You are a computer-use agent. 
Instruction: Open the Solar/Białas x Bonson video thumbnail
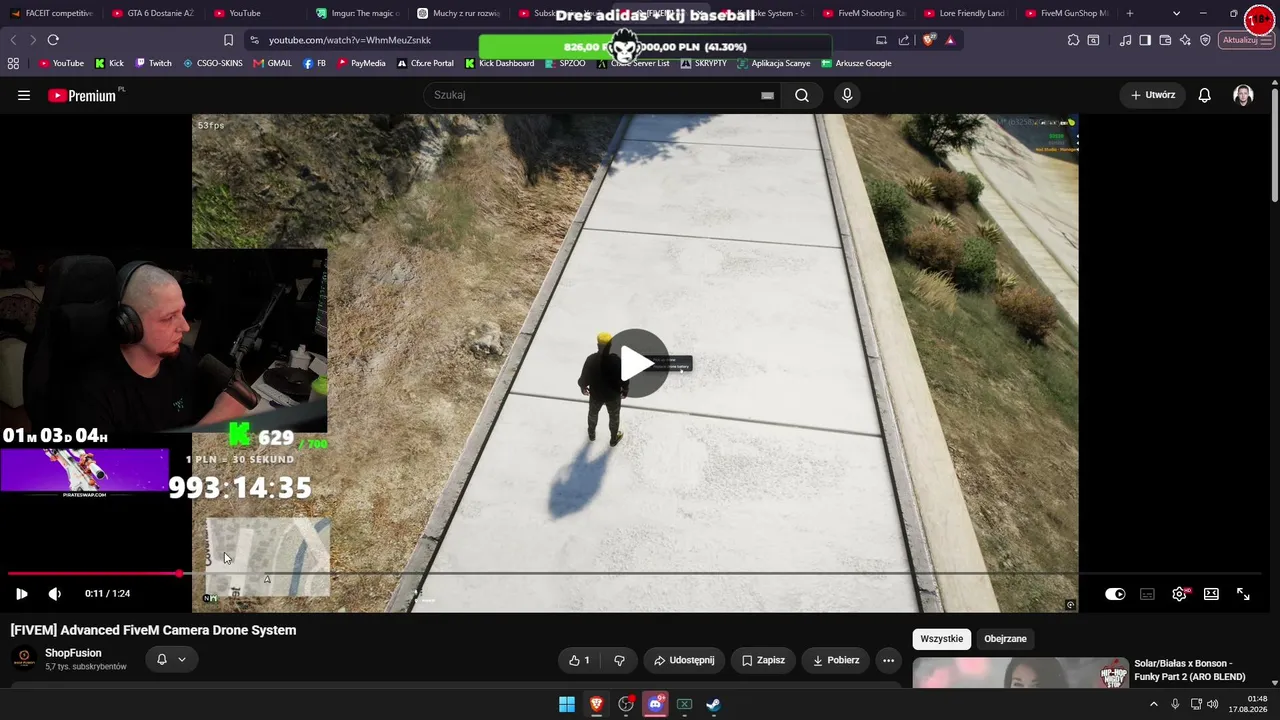[1020, 673]
